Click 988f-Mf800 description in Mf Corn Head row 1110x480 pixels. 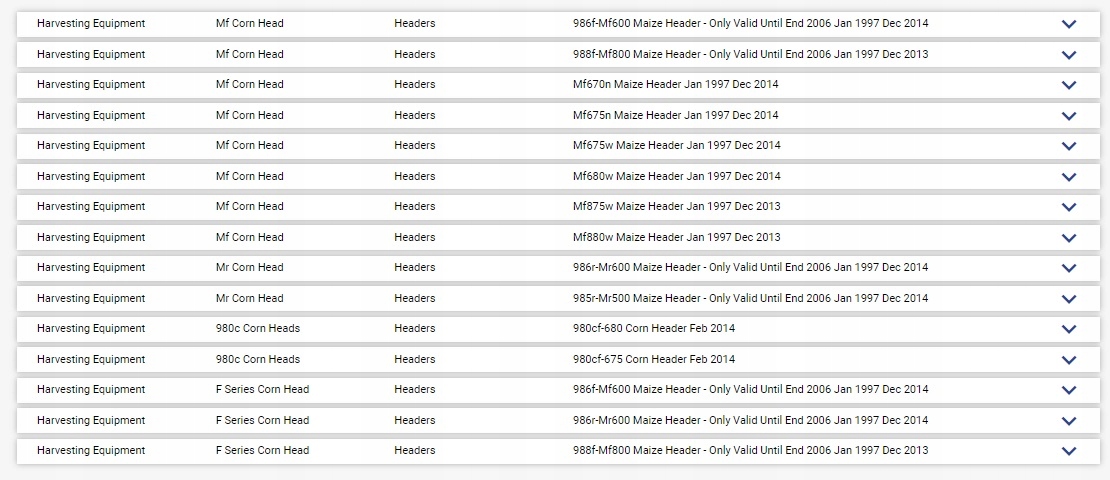750,55
